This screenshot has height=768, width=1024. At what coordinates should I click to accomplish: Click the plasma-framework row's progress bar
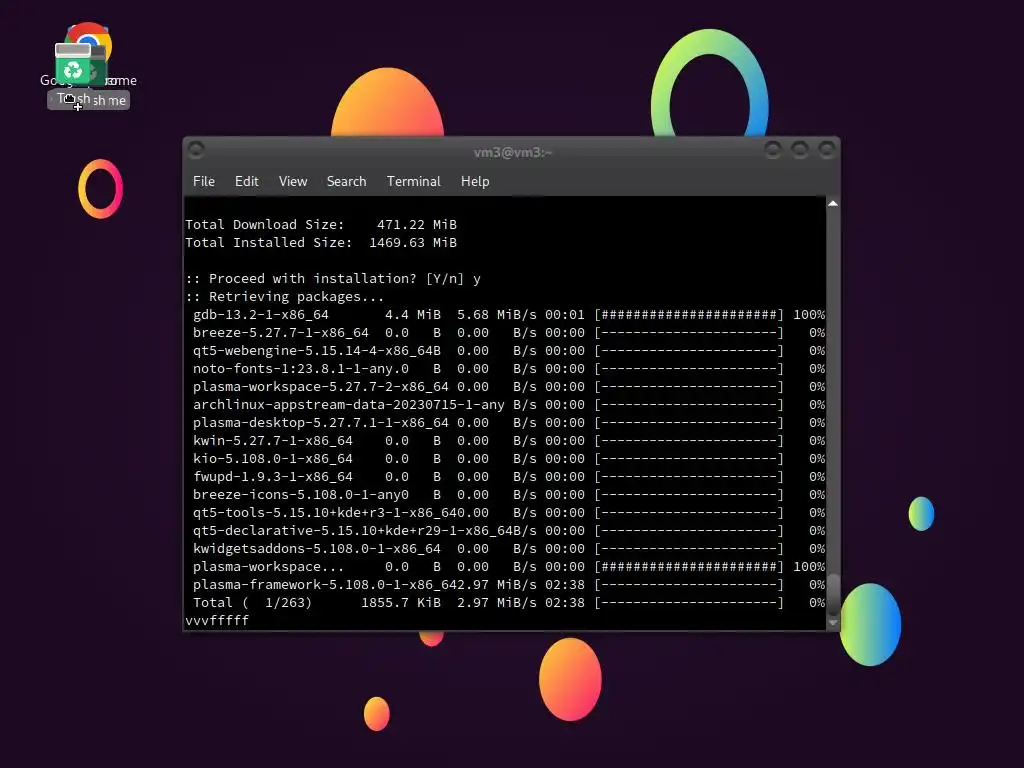click(x=689, y=584)
